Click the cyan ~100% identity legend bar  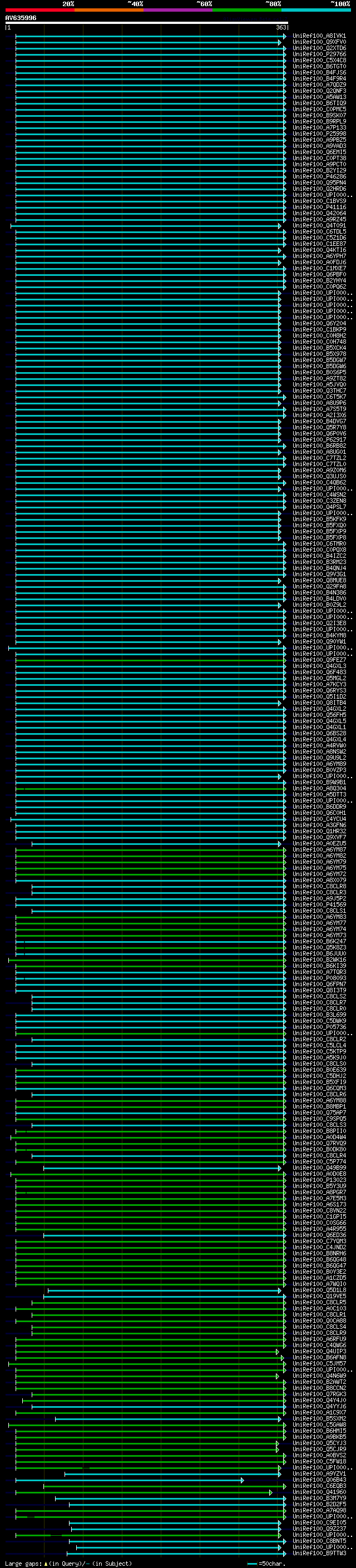tap(316, 10)
